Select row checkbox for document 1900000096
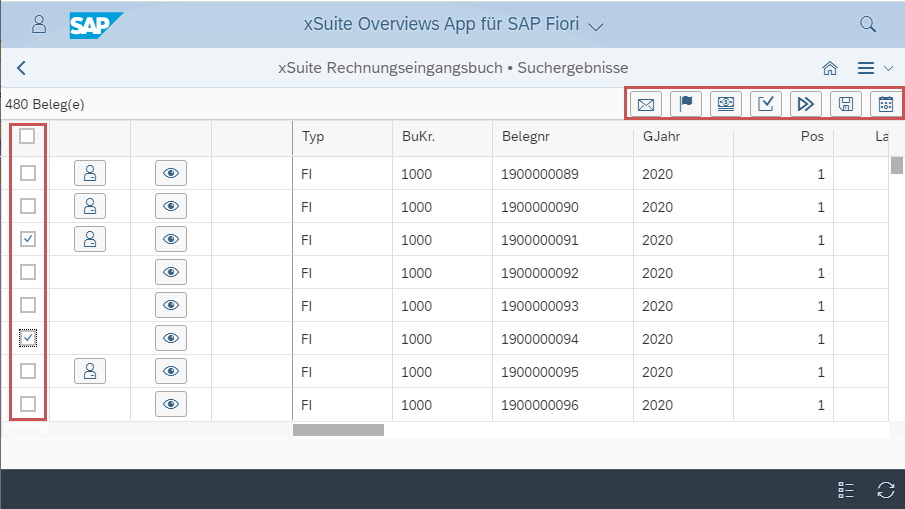905x509 pixels. pyautogui.click(x=28, y=404)
